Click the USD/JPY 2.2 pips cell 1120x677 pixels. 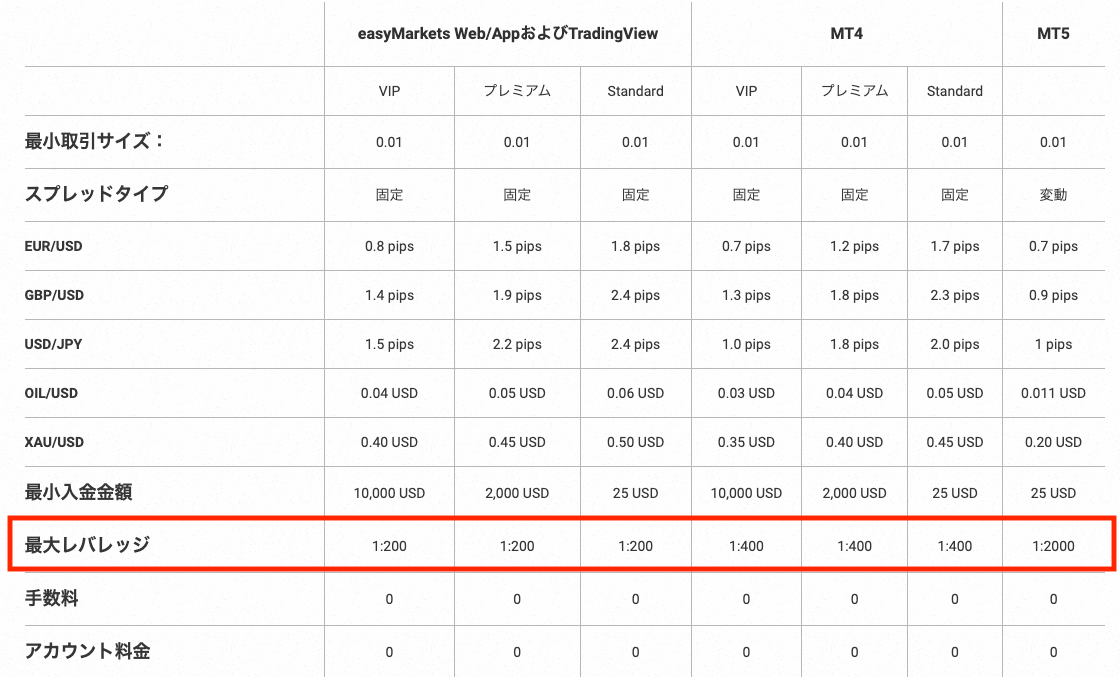point(517,344)
